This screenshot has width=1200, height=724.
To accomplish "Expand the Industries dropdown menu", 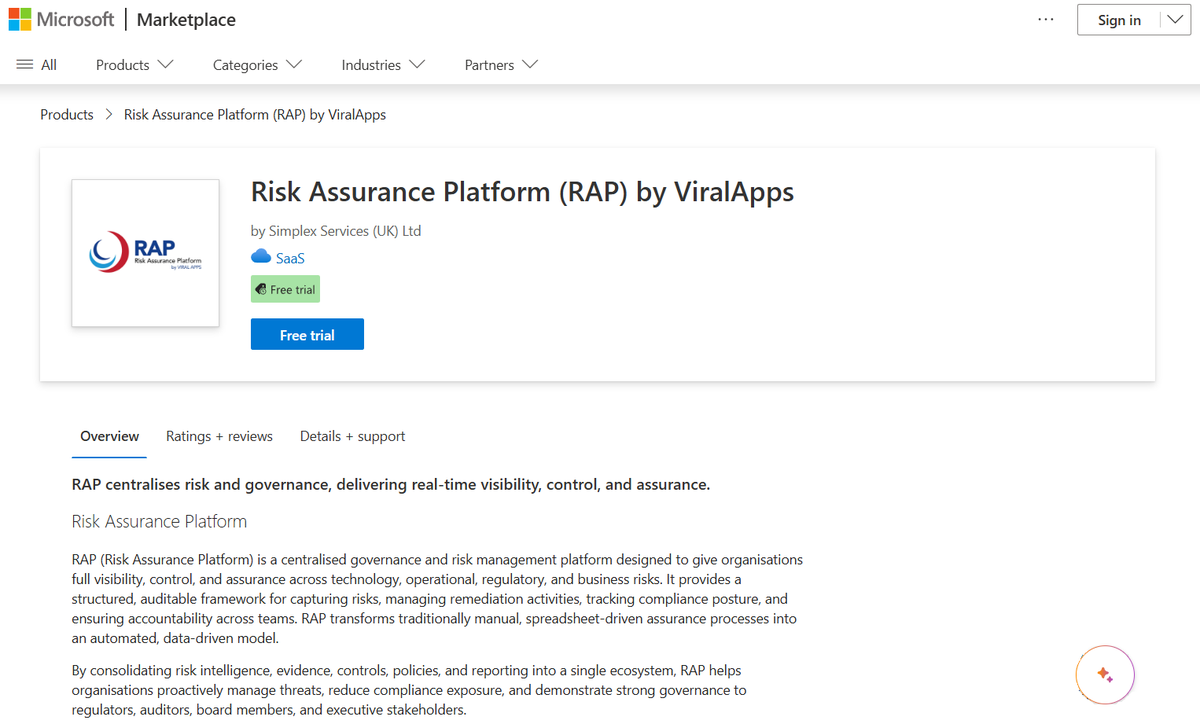I will click(383, 65).
